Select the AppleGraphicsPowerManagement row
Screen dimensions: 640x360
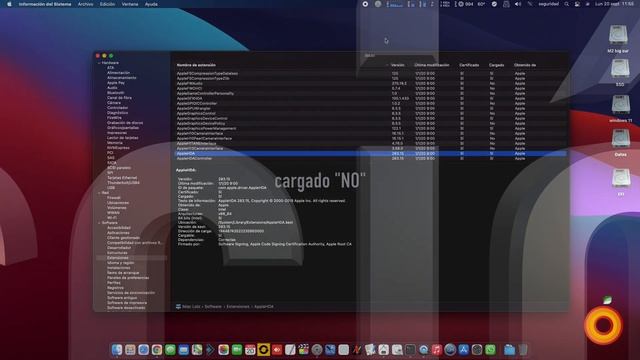click(371, 128)
